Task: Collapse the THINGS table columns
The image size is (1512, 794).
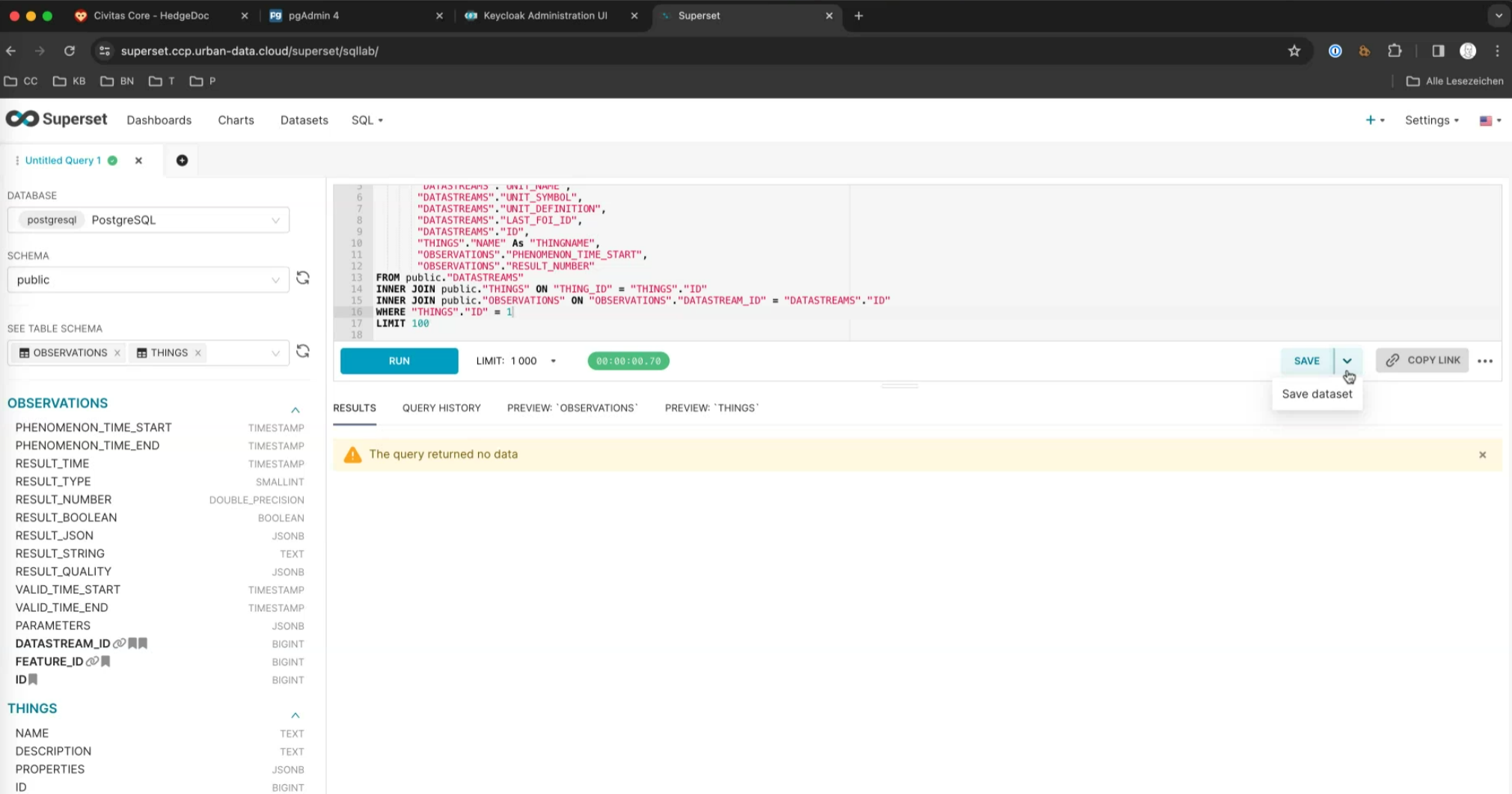Action: 296,715
